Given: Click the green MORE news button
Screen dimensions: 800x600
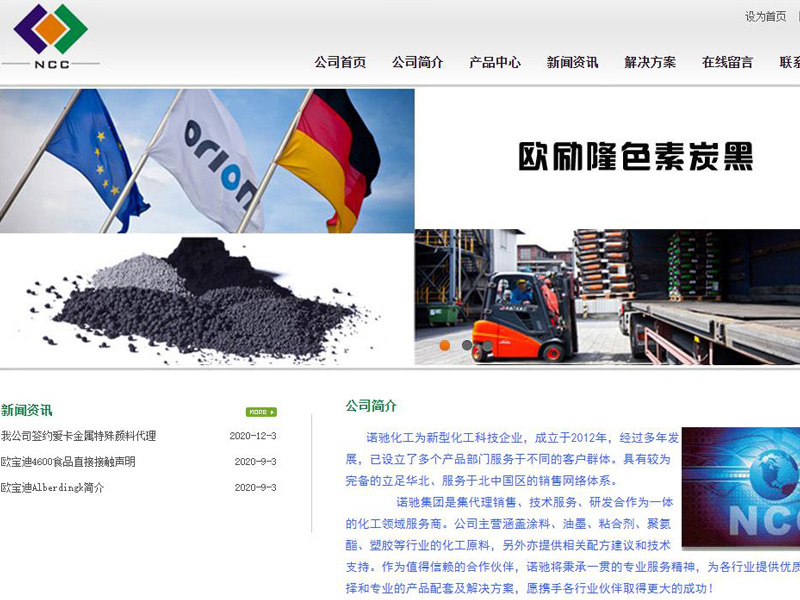Looking at the screenshot, I should [x=261, y=412].
